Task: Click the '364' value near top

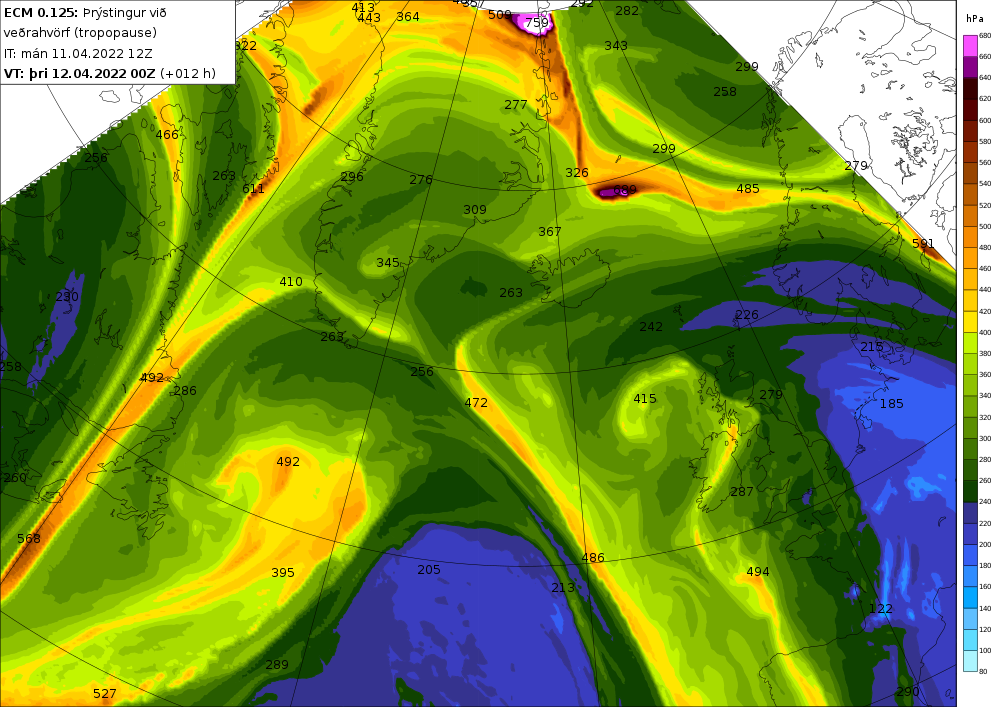Action: pyautogui.click(x=408, y=17)
